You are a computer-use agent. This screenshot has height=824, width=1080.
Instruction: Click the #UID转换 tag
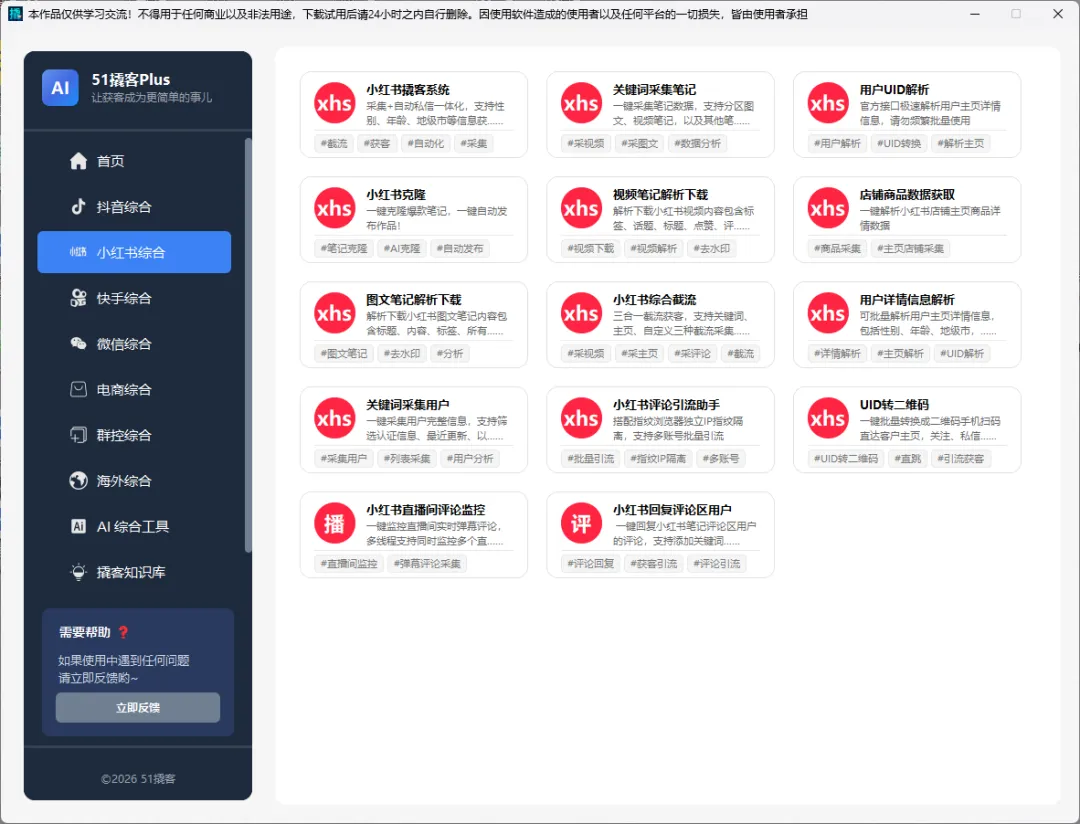(899, 143)
